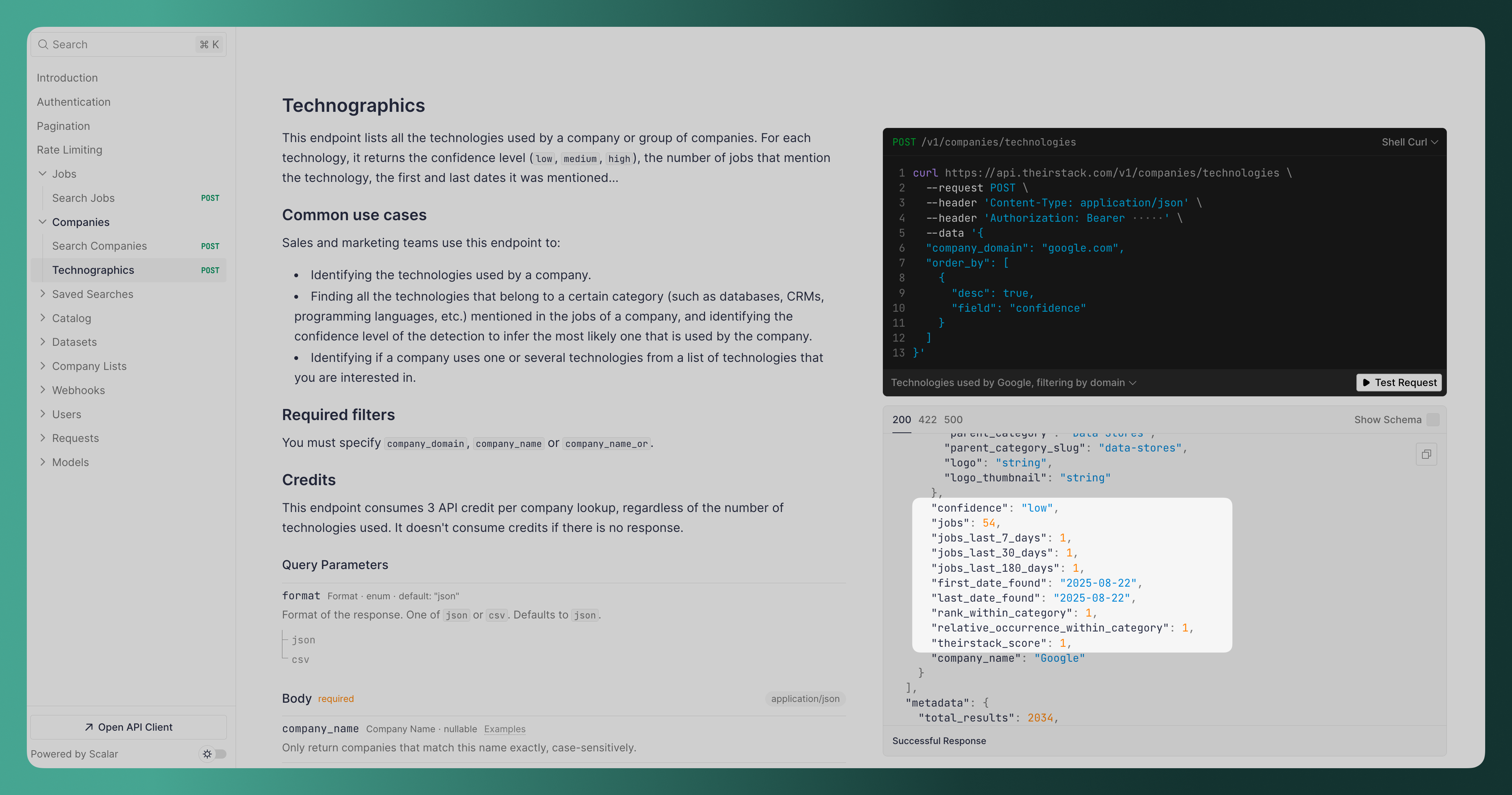This screenshot has height=795, width=1512.
Task: Open the example selector 'Technologies used by Google'
Action: pyautogui.click(x=1012, y=382)
